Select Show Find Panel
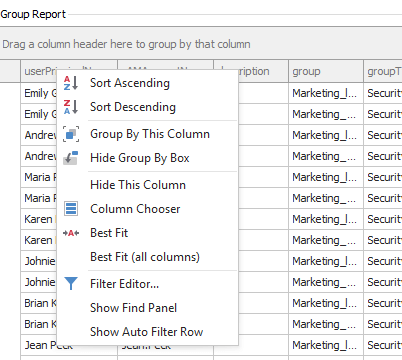The height and width of the screenshot is (360, 402). (147, 308)
